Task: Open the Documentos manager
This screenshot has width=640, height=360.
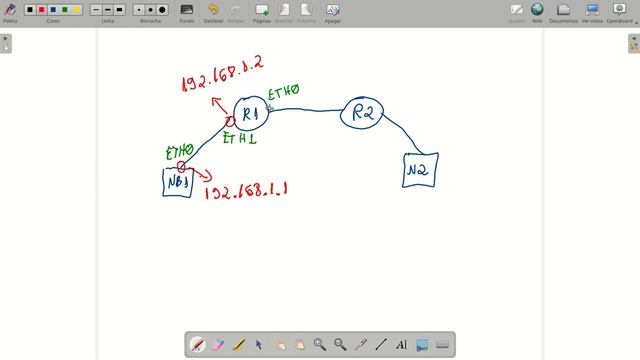Action: click(x=563, y=12)
